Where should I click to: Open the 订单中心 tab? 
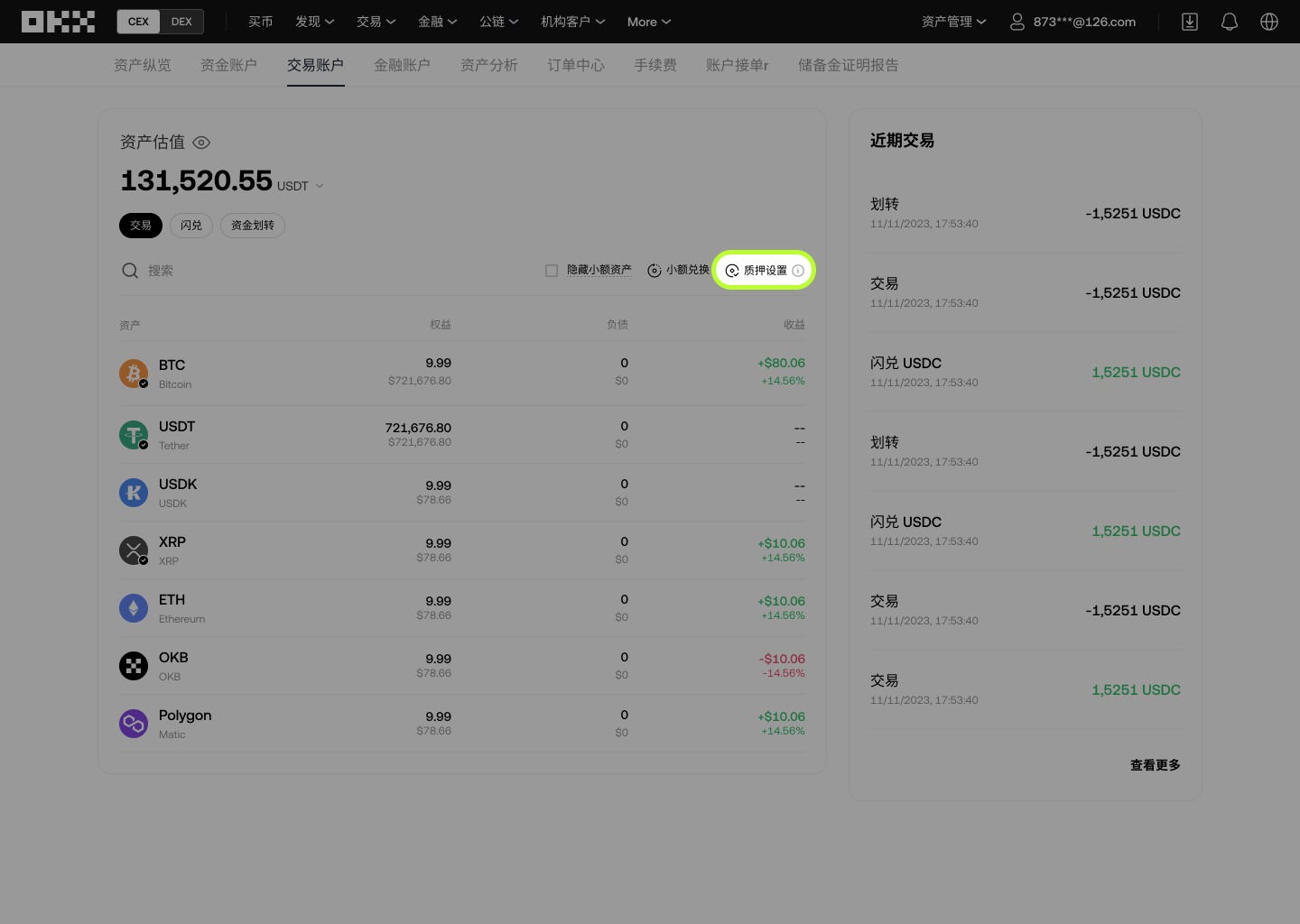[x=575, y=65]
